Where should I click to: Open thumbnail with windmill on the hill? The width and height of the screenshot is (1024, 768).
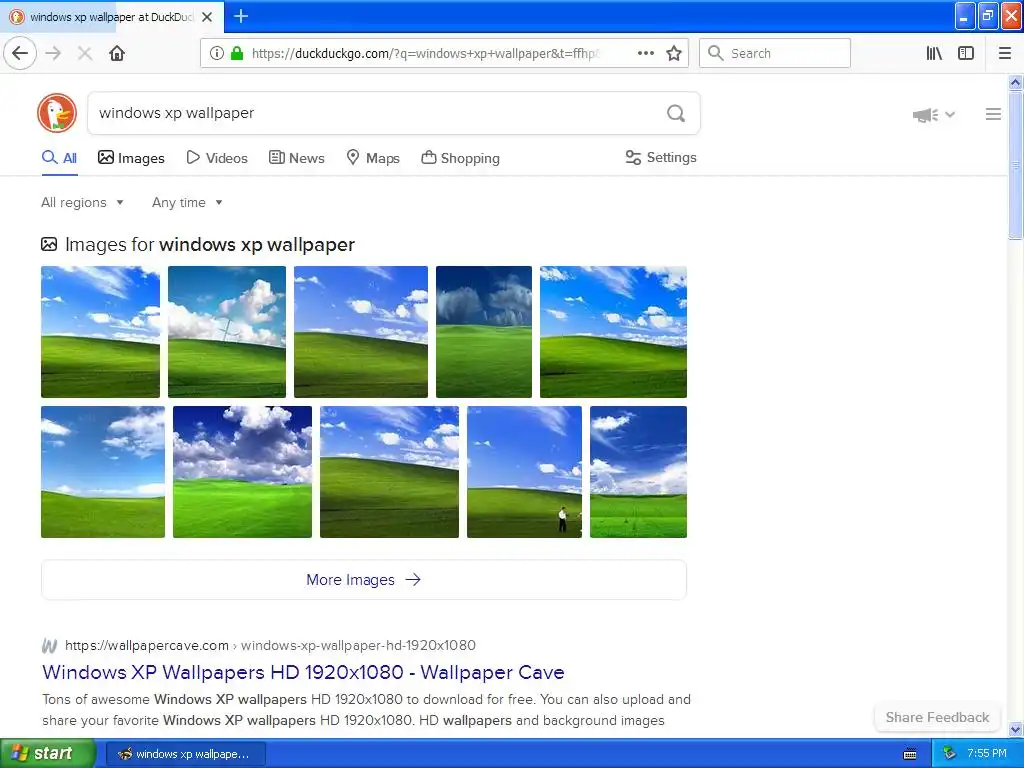[x=227, y=332]
